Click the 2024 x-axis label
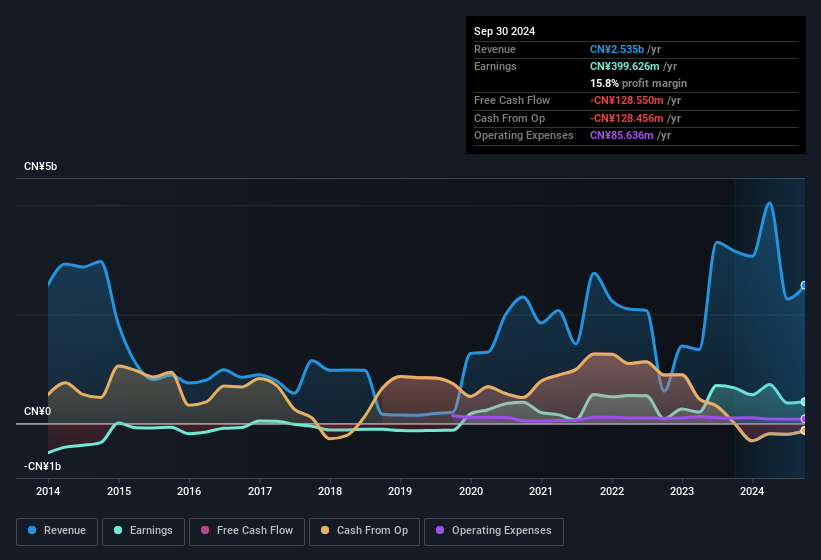The height and width of the screenshot is (560, 821). click(752, 491)
